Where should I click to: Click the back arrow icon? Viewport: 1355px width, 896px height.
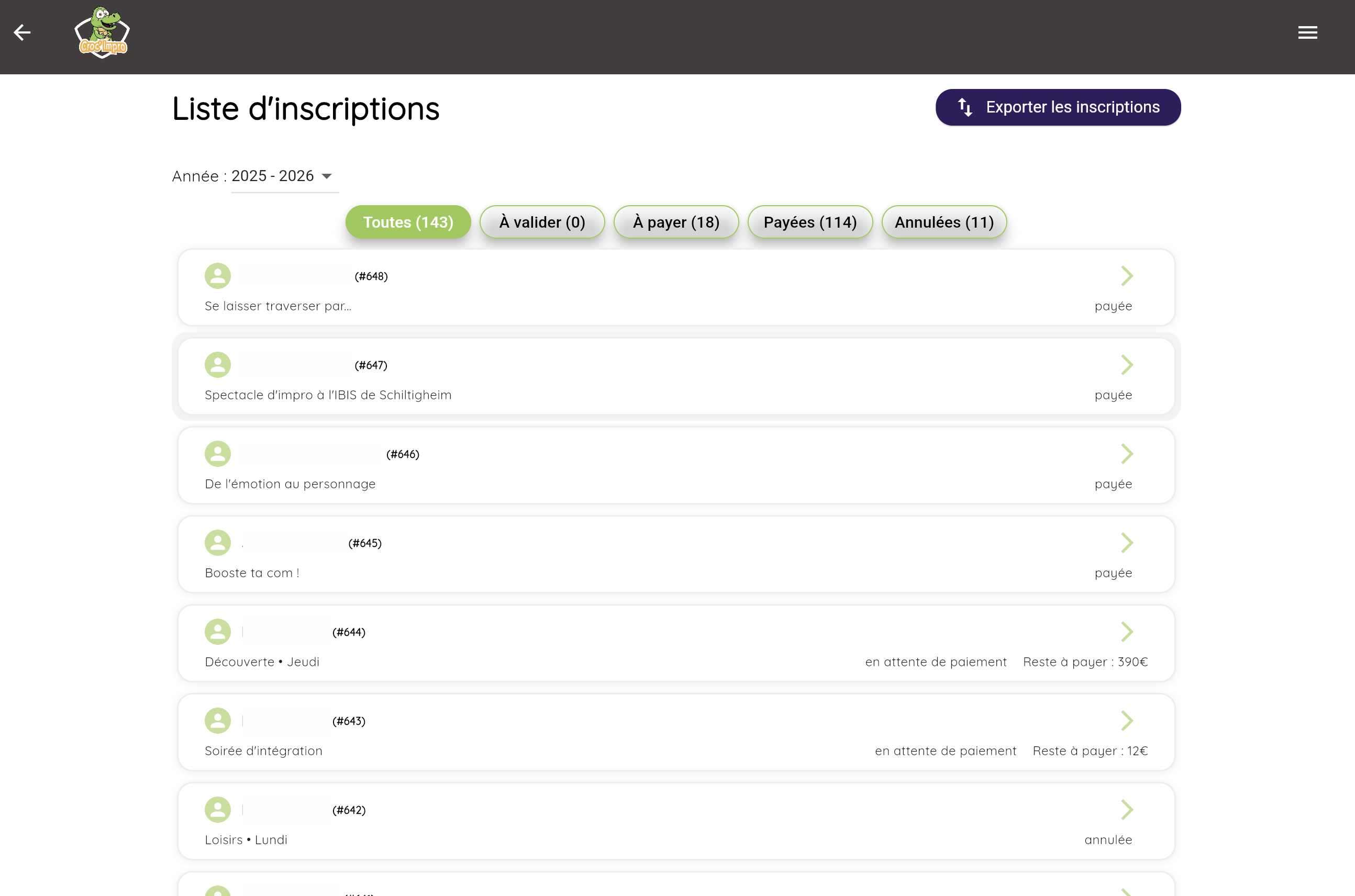click(x=21, y=32)
